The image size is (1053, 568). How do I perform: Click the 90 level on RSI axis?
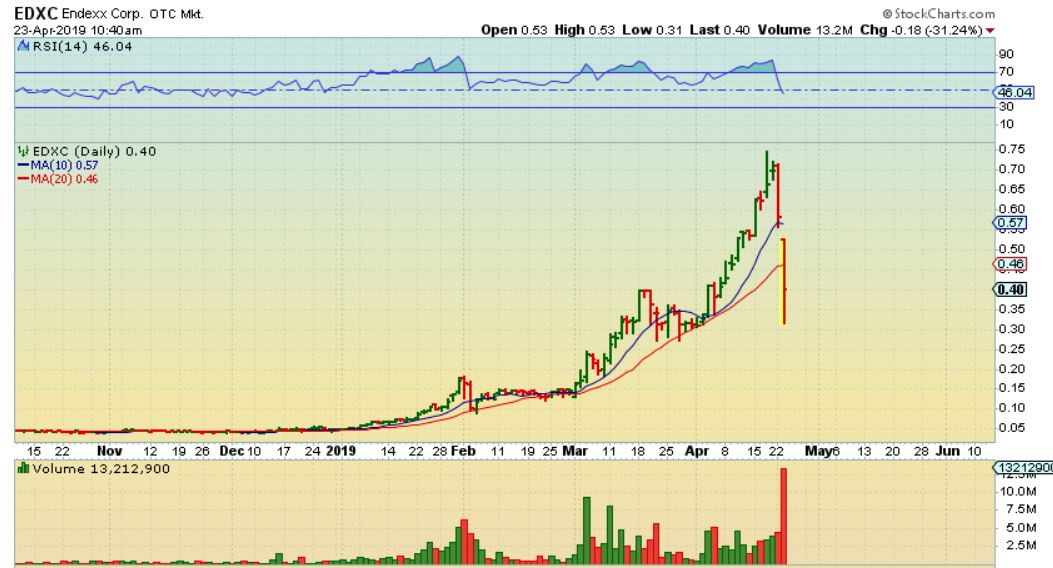tap(1007, 54)
